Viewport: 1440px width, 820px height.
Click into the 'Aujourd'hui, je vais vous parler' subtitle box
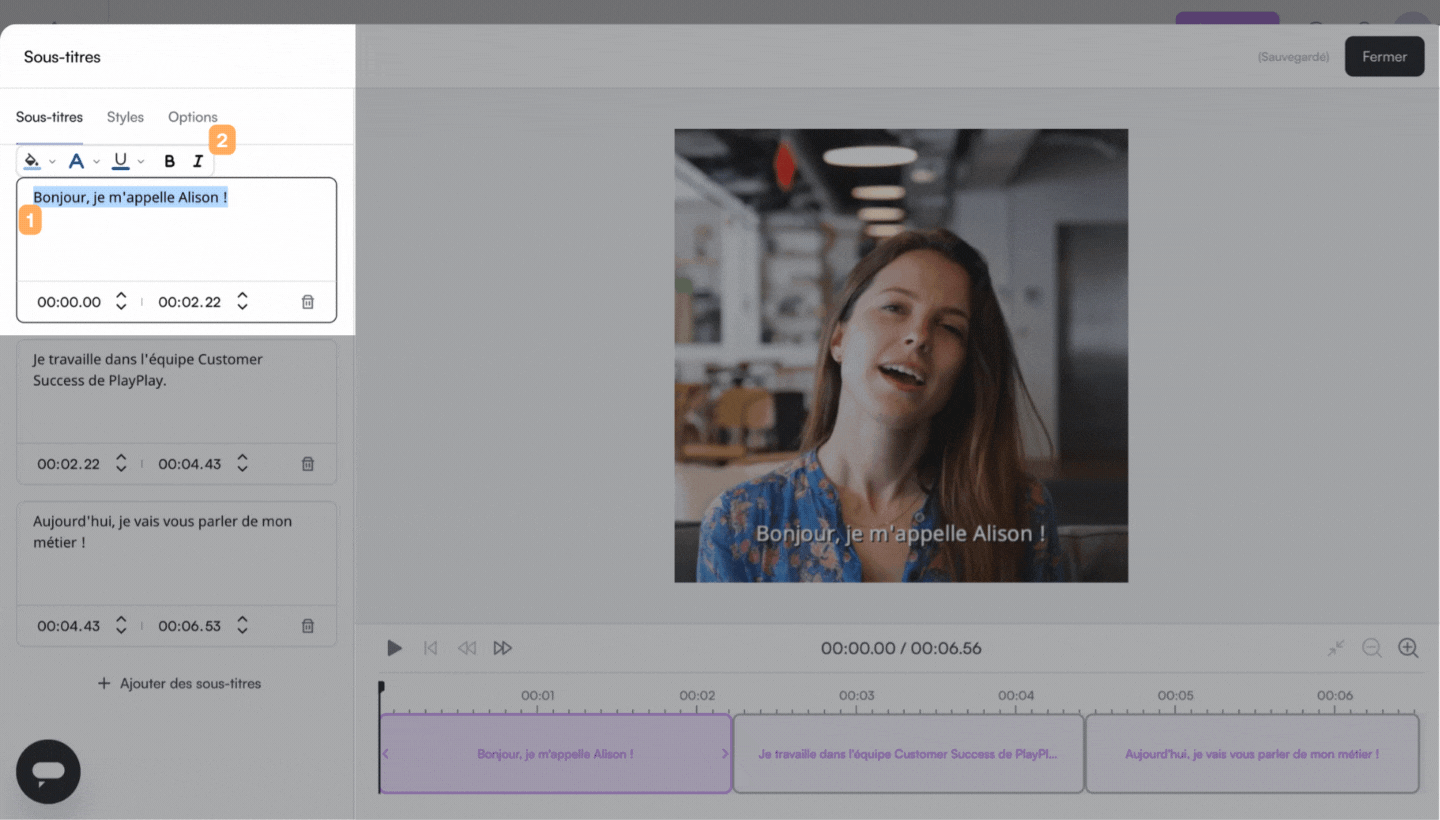click(x=177, y=553)
